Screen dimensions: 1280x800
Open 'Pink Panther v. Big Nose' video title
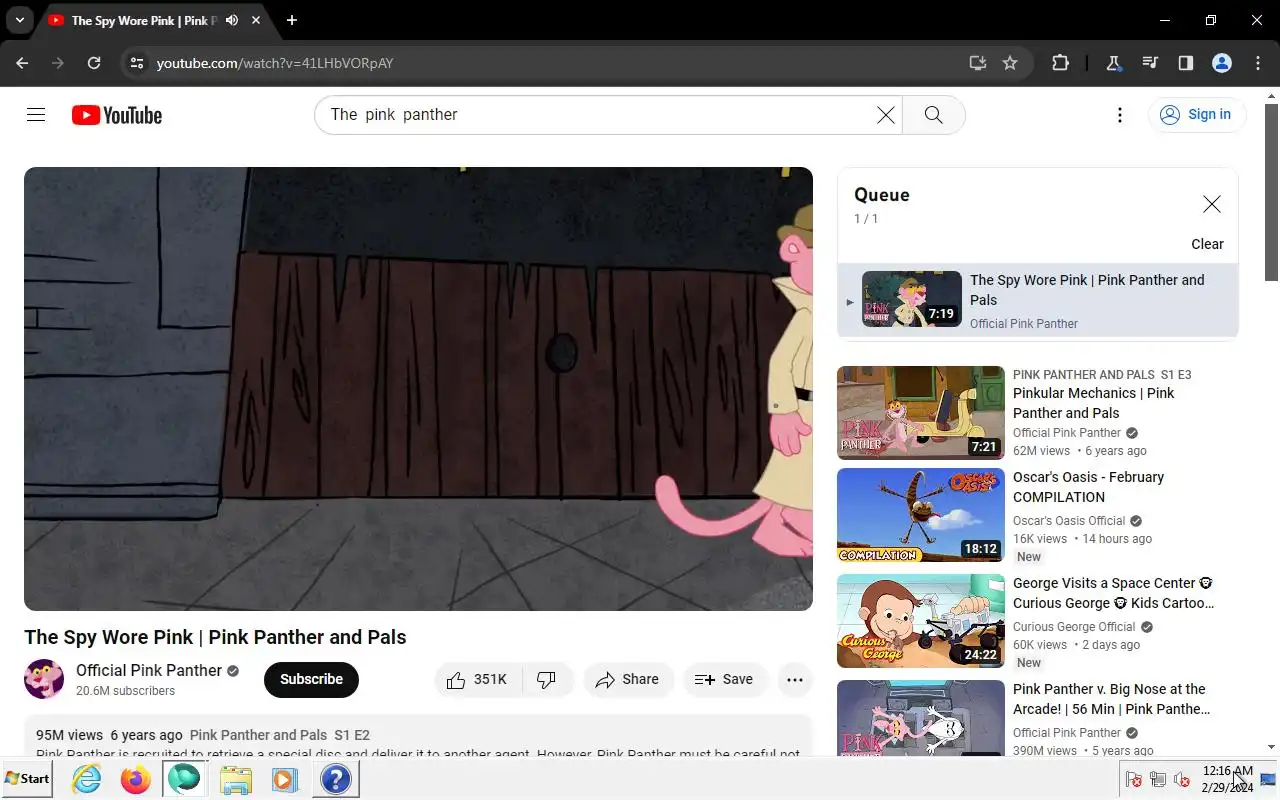coord(1112,699)
